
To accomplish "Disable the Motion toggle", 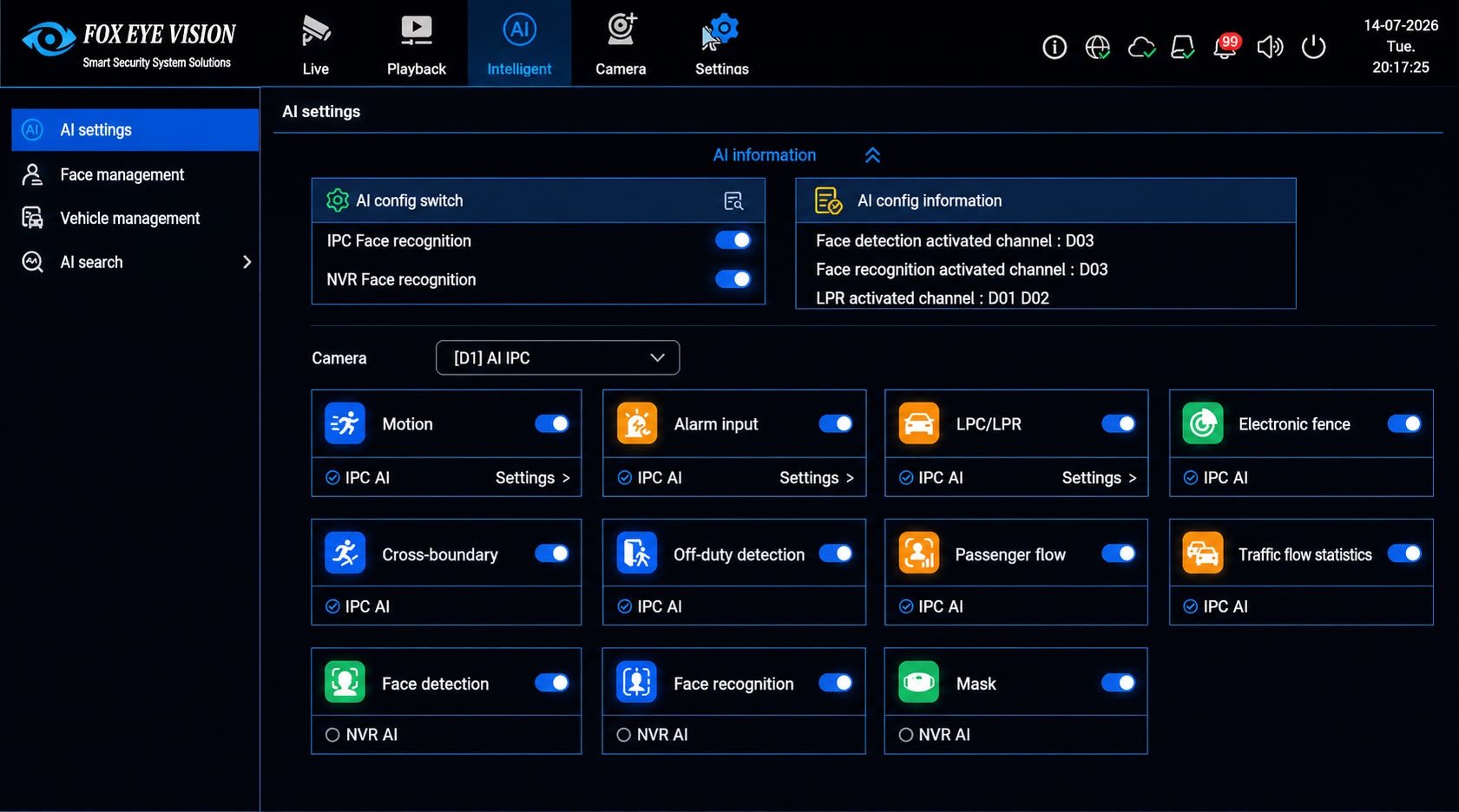I will click(x=552, y=423).
